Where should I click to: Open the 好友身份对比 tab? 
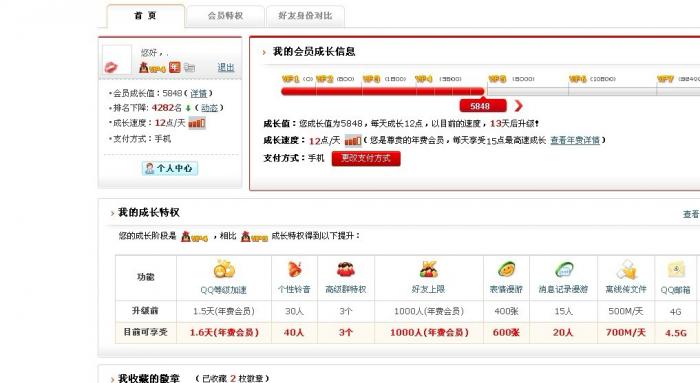[x=305, y=16]
